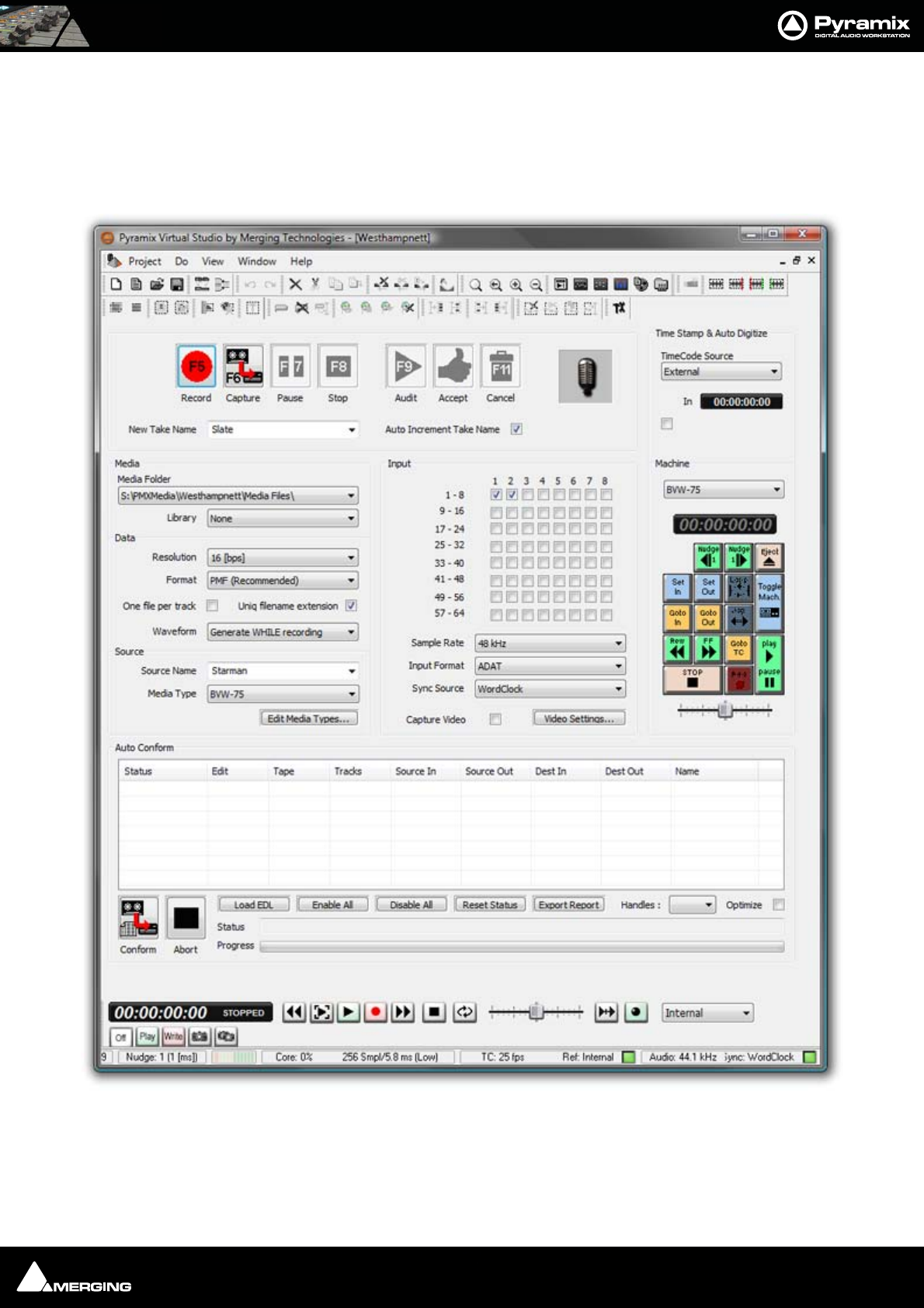The height and width of the screenshot is (1308, 924).
Task: Click the Set Out machine button
Action: tap(708, 587)
